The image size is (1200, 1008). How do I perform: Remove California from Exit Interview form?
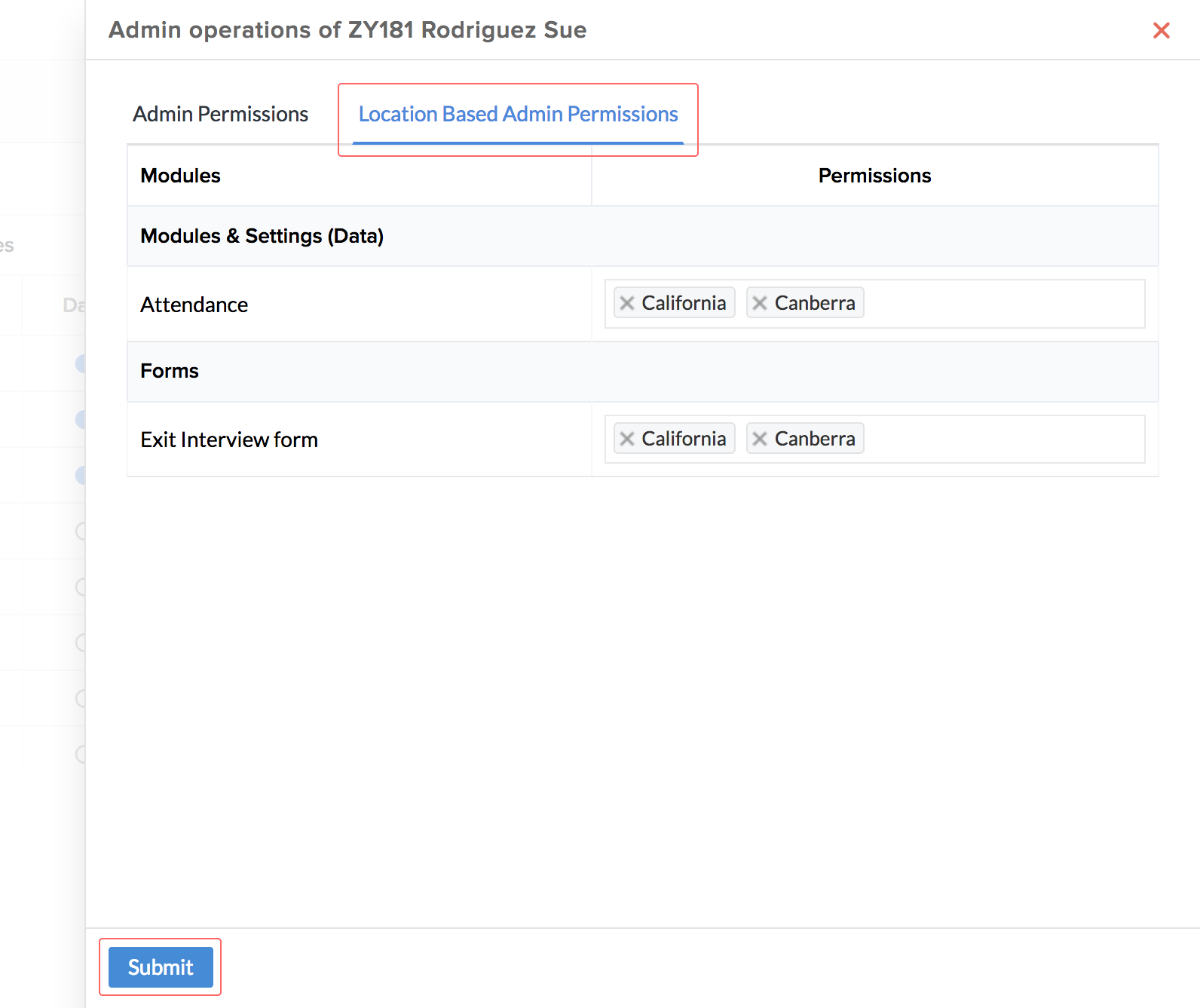[x=626, y=439]
